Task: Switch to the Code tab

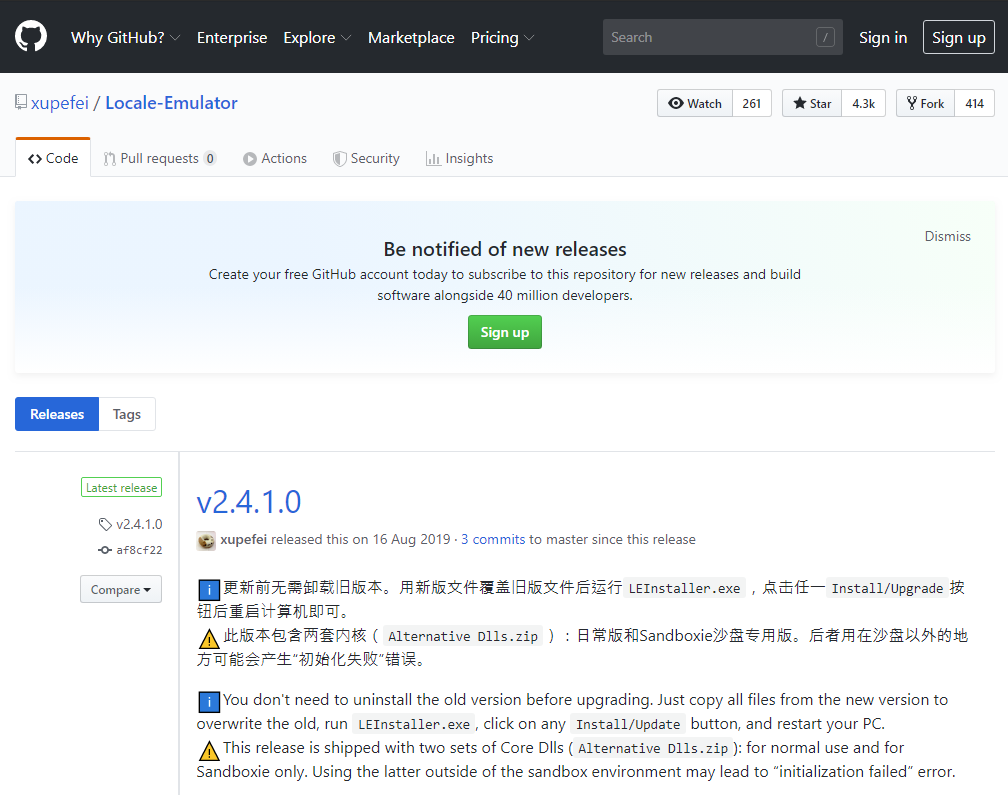Action: click(x=53, y=158)
